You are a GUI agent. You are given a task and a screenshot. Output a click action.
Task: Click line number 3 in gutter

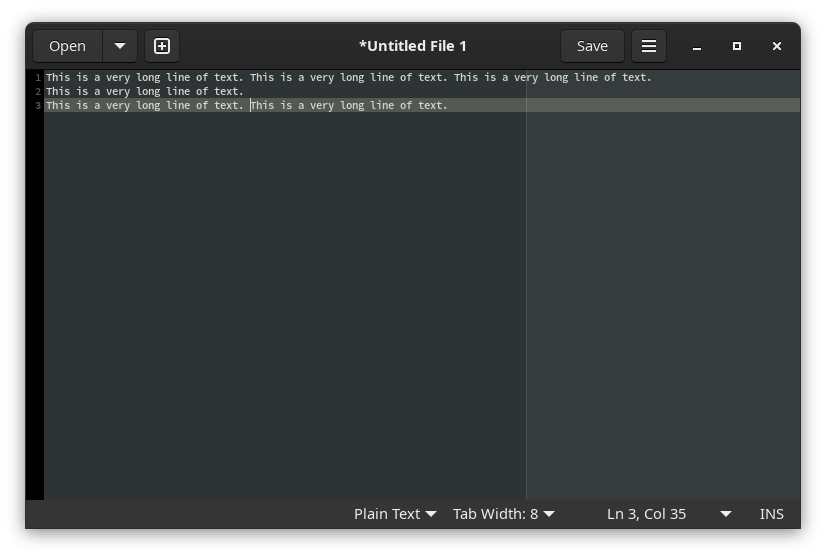pos(38,106)
